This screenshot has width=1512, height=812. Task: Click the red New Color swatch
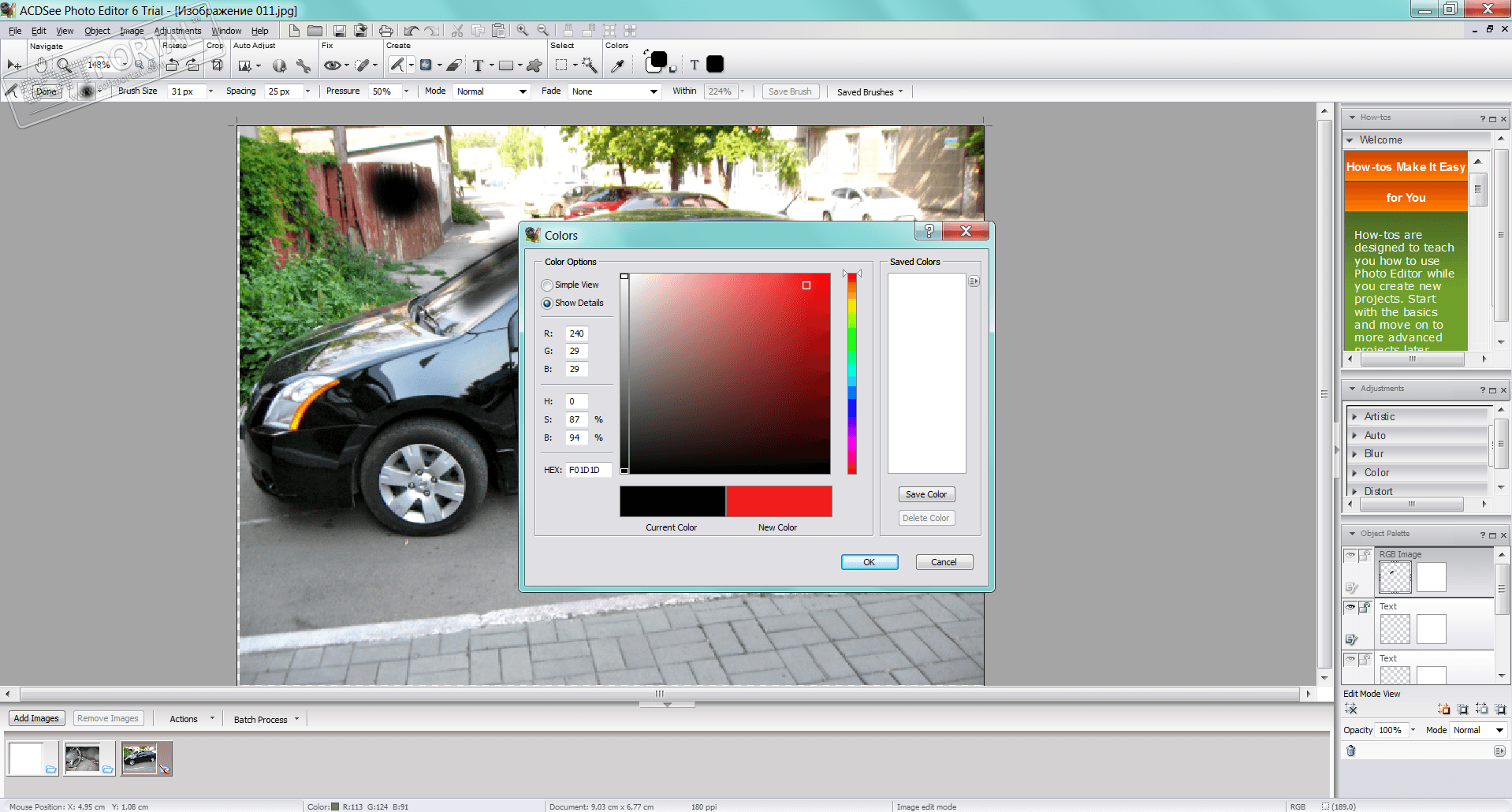point(779,501)
